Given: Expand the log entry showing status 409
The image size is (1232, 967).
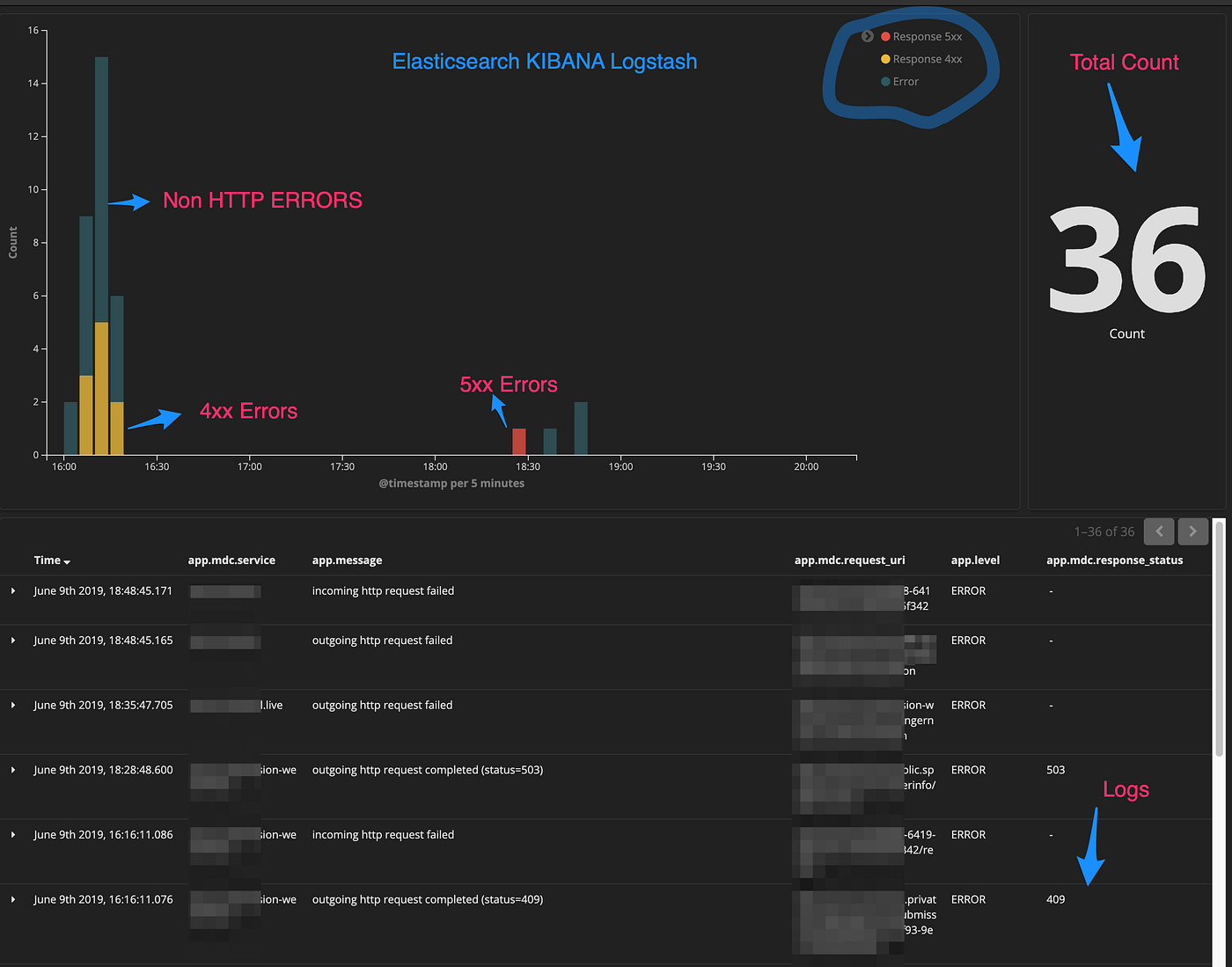Looking at the screenshot, I should coord(12,899).
